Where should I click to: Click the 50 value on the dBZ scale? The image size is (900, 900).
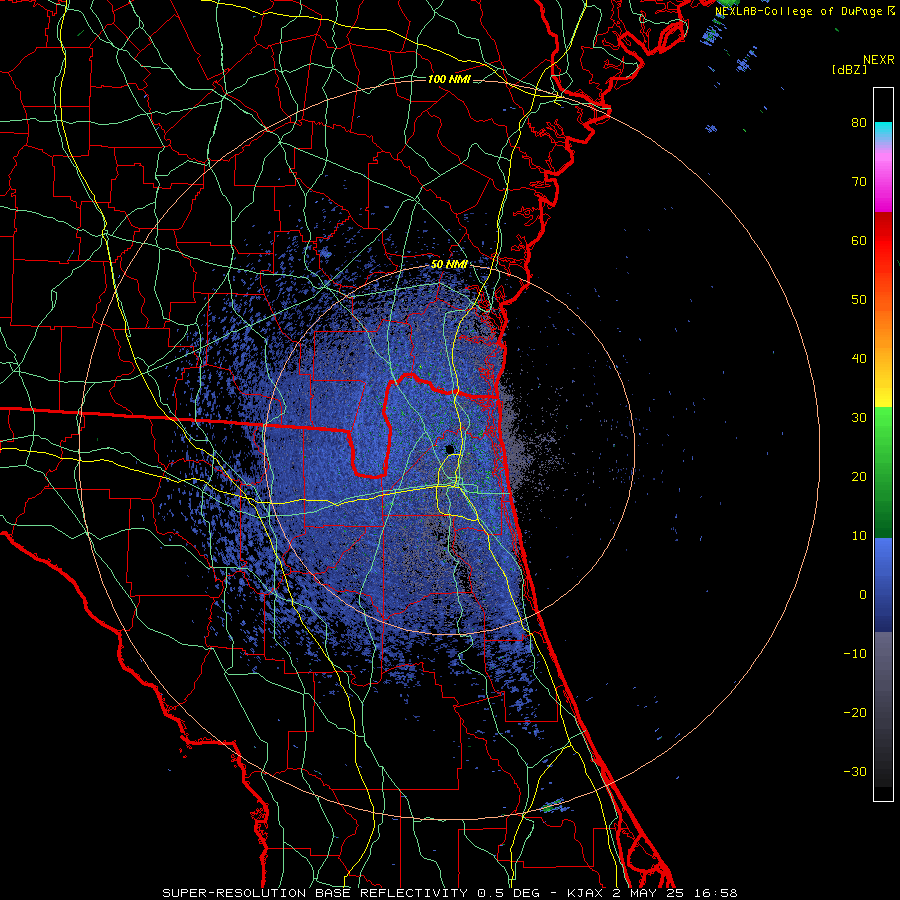[x=859, y=300]
